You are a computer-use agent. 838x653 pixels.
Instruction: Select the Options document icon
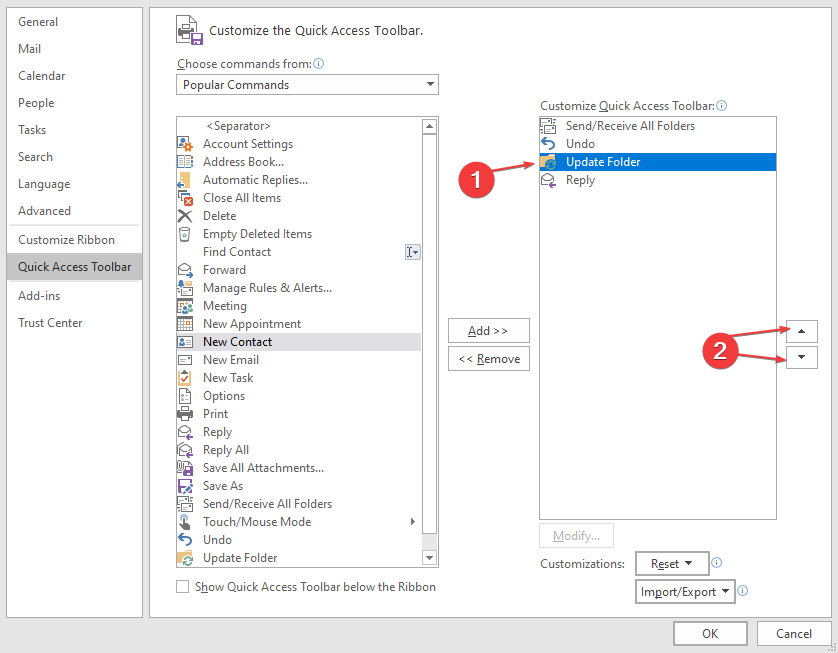[x=185, y=396]
